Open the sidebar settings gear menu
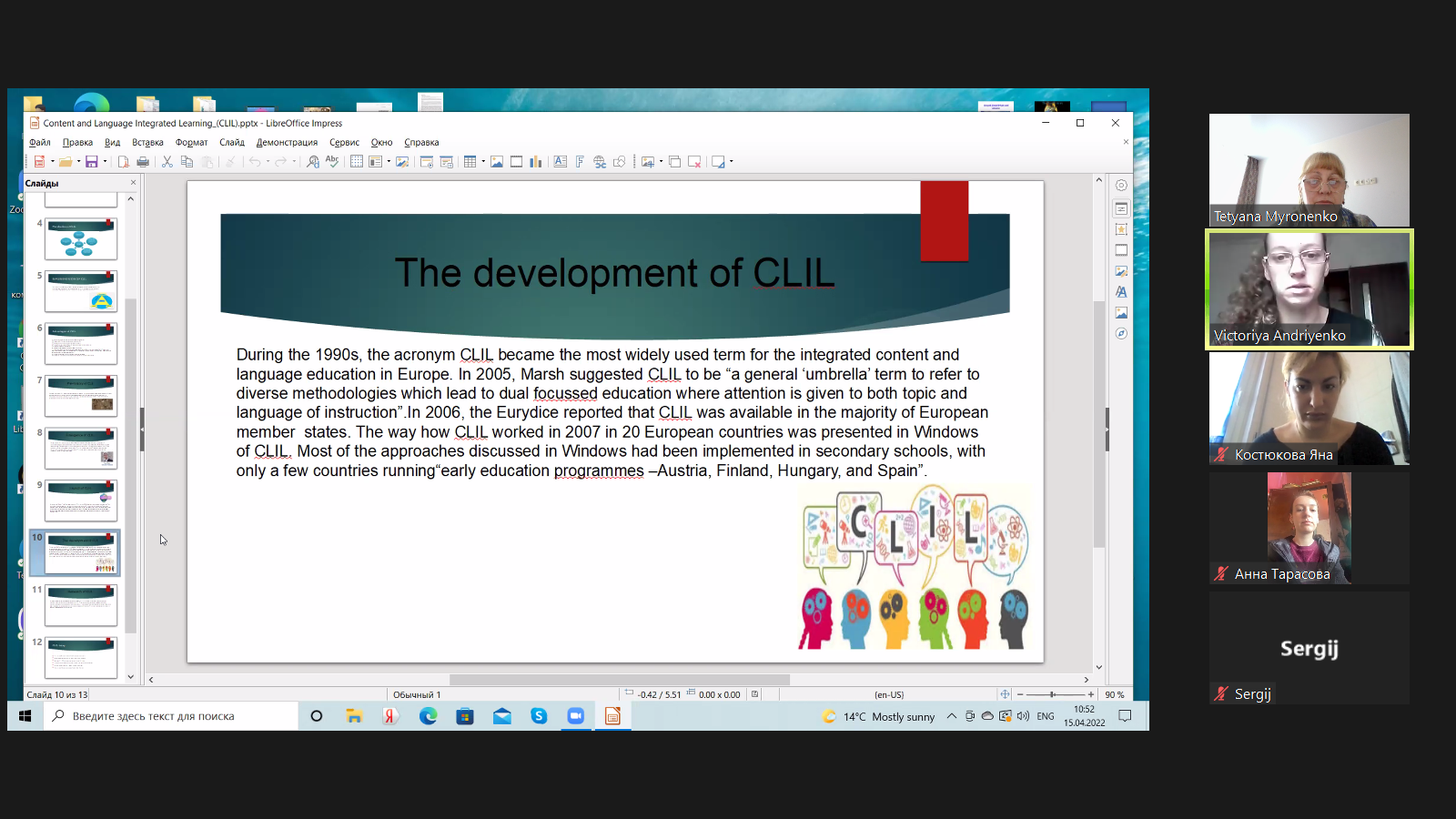The width and height of the screenshot is (1456, 819). tap(1121, 186)
